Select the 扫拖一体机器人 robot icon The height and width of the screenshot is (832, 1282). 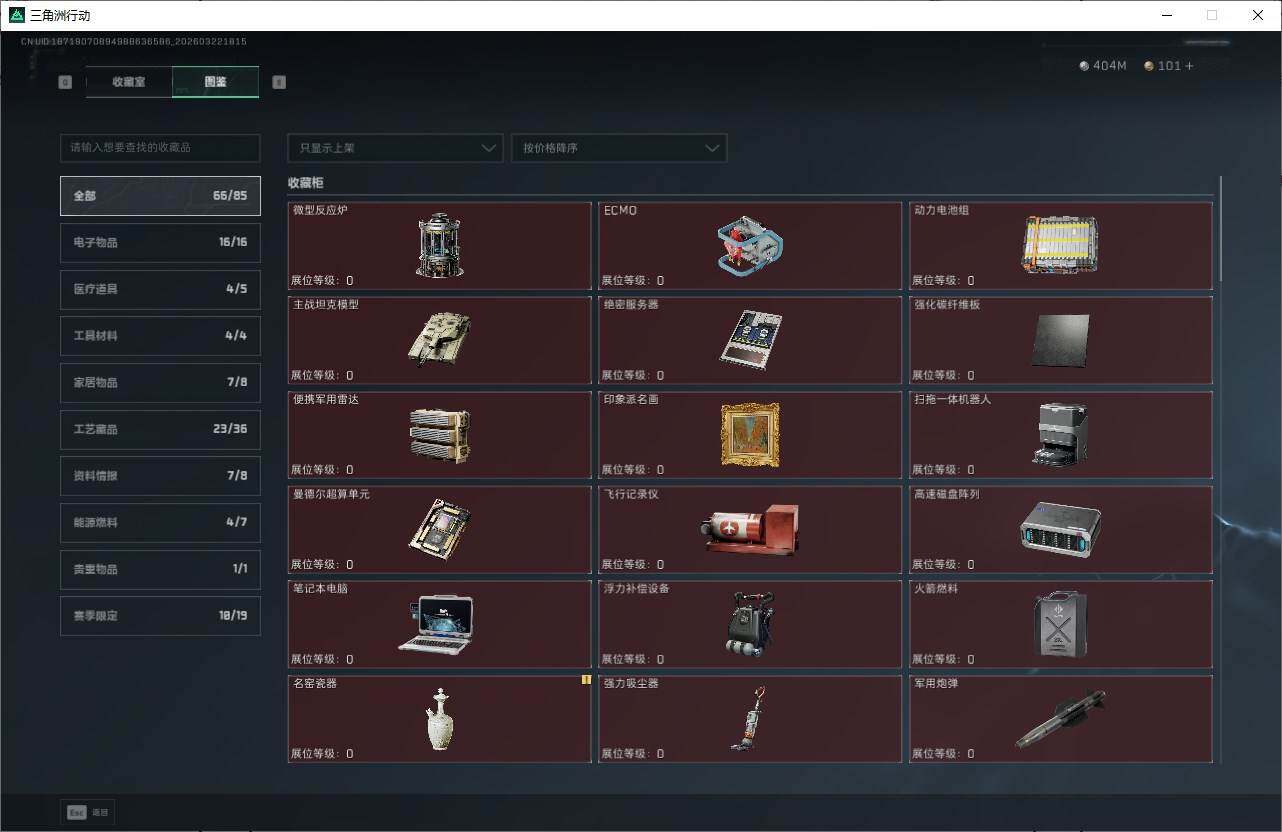(1060, 434)
